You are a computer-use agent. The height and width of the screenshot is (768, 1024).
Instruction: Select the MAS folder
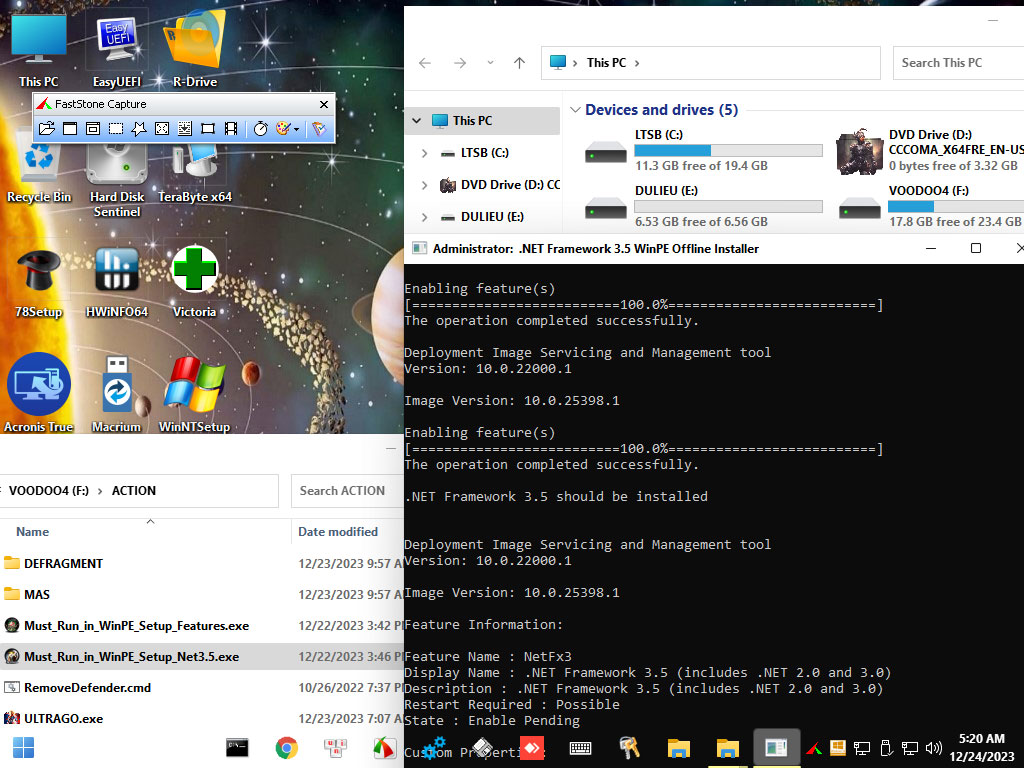tap(202, 594)
